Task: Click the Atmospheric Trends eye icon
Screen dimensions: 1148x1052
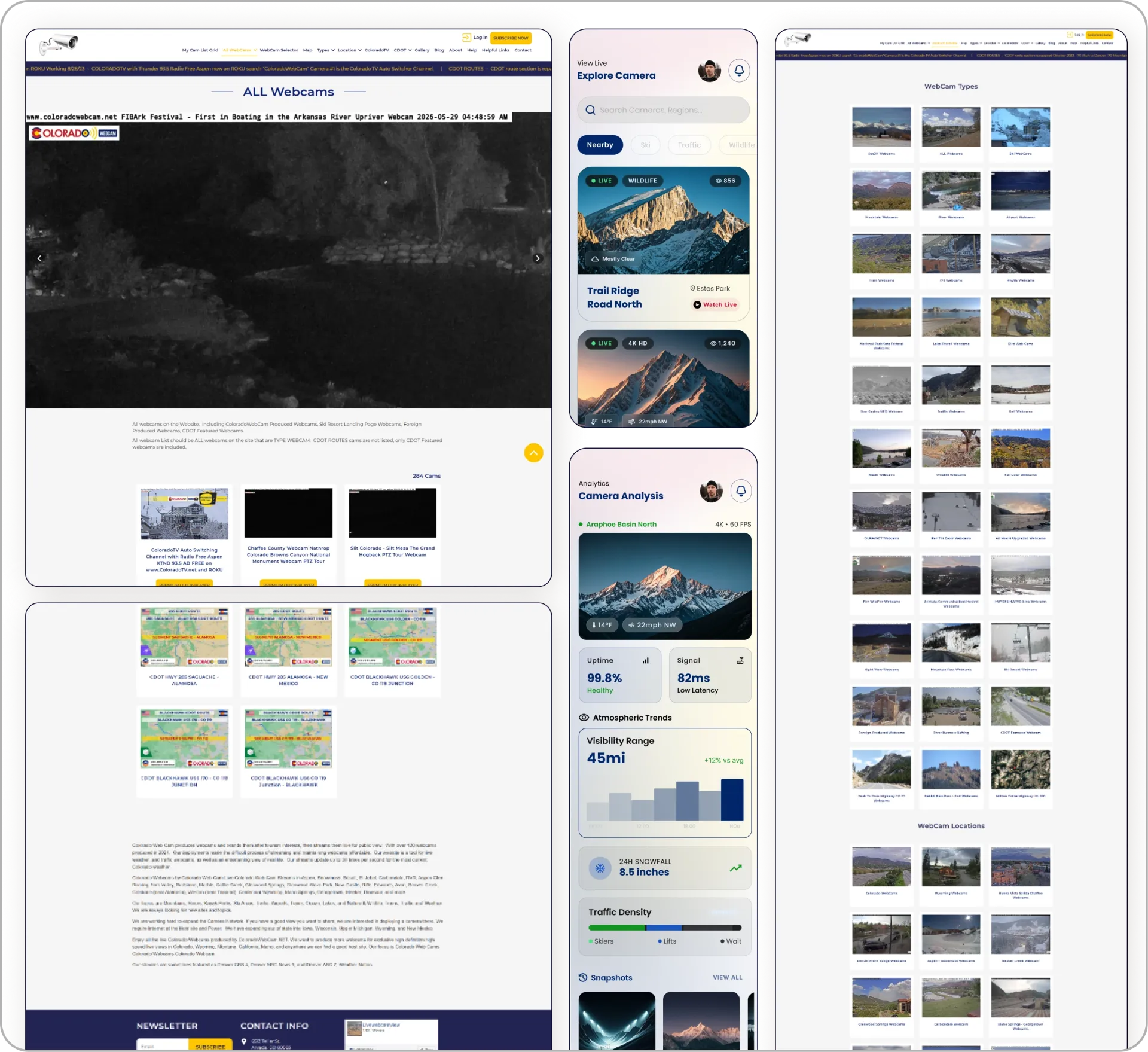Action: click(584, 718)
